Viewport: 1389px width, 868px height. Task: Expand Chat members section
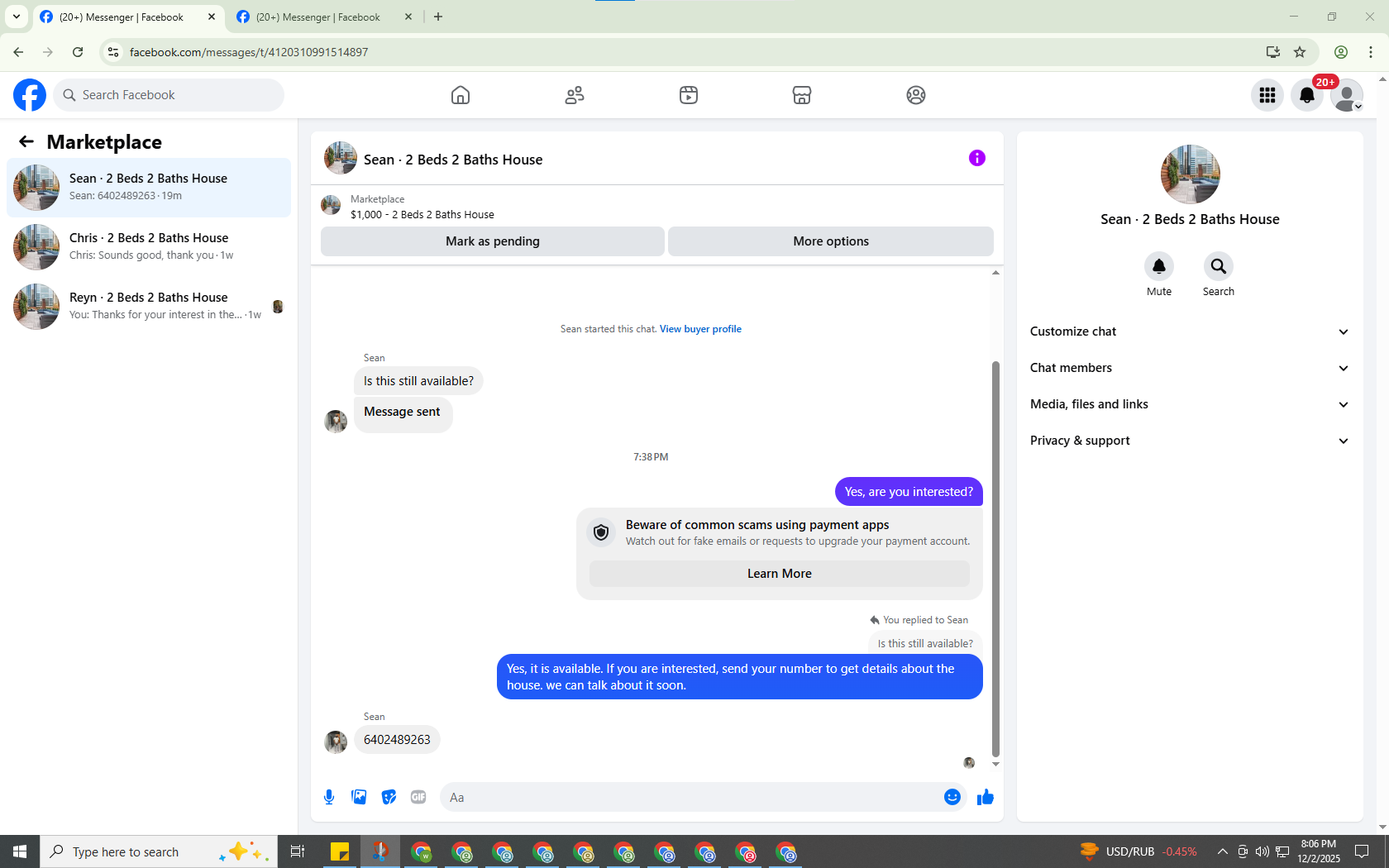pos(1190,368)
